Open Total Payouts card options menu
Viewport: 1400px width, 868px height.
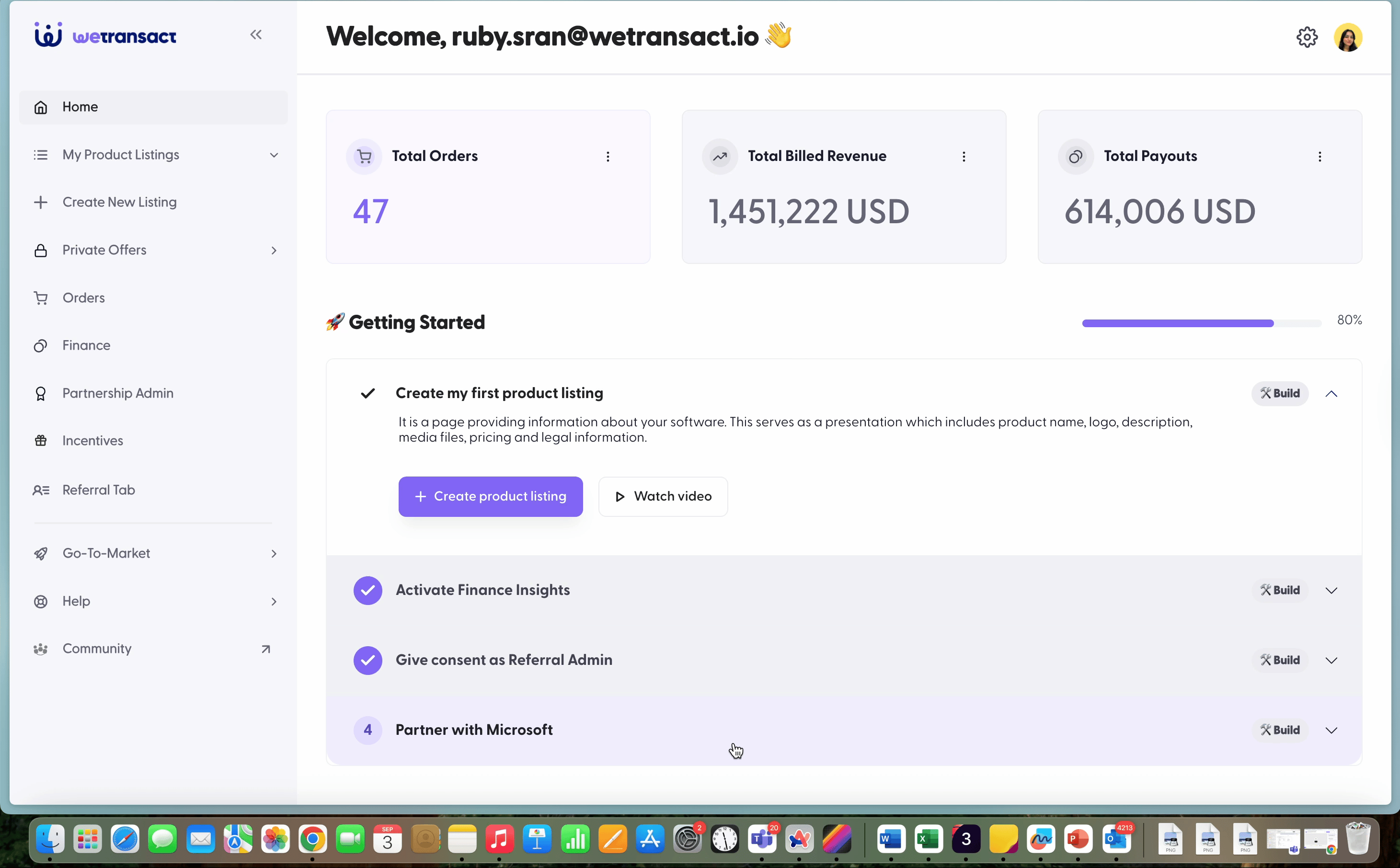1320,157
